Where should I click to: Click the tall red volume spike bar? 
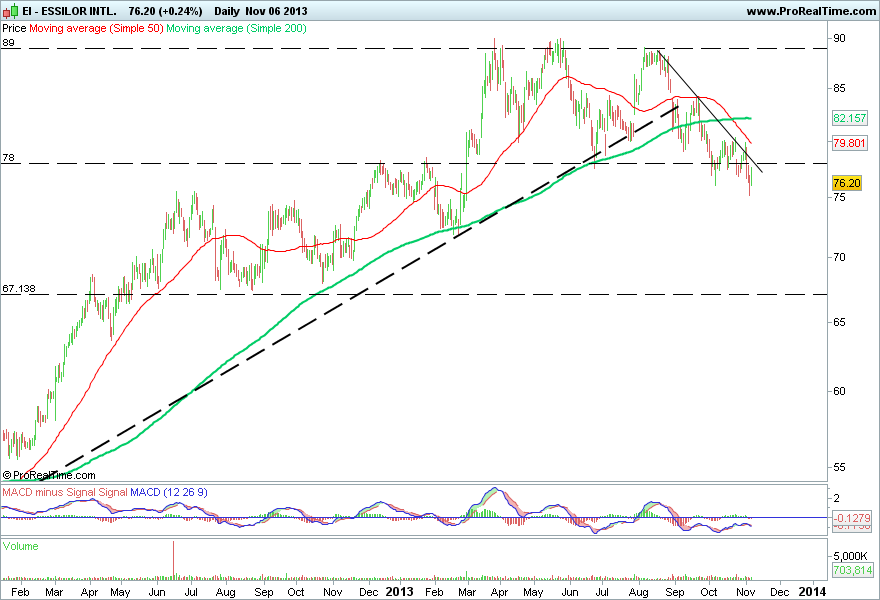coord(173,560)
